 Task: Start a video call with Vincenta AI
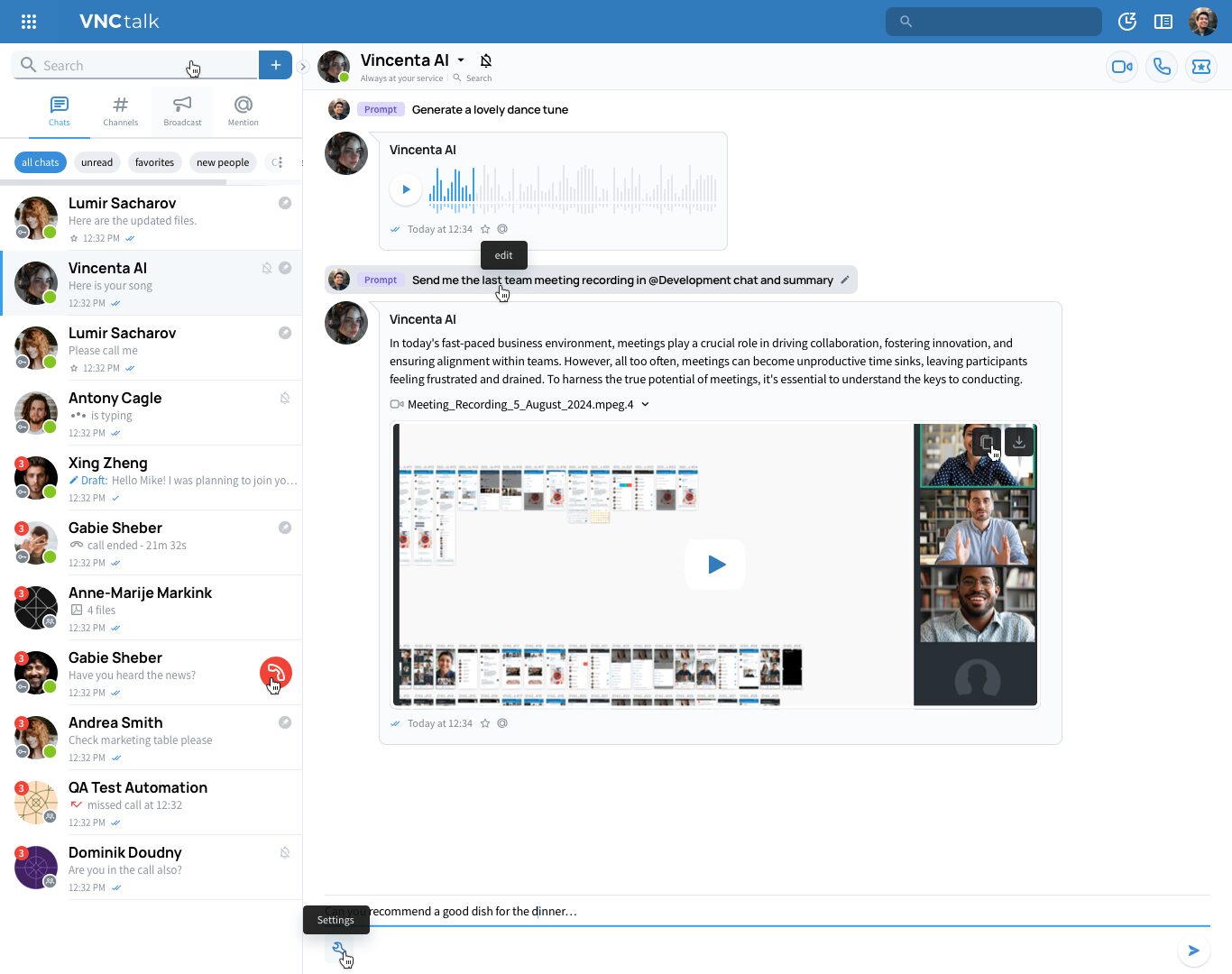[1122, 67]
